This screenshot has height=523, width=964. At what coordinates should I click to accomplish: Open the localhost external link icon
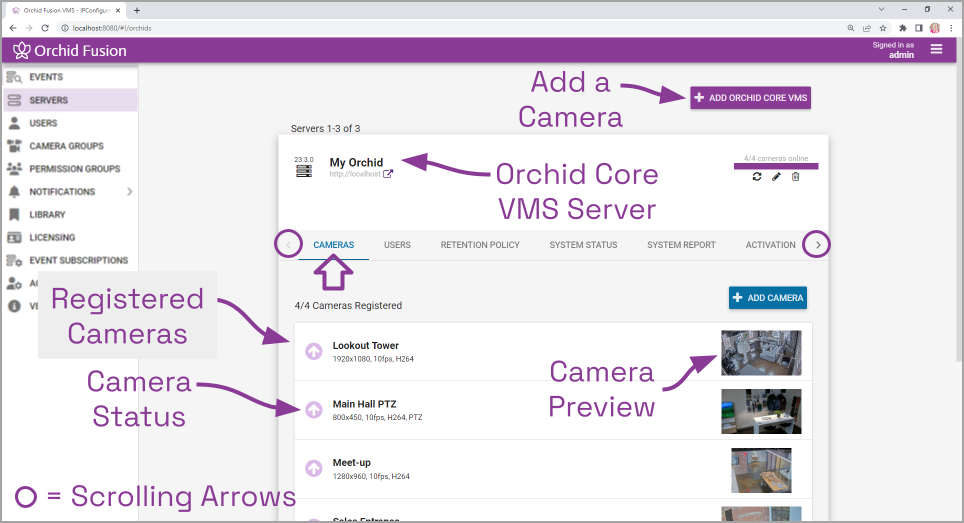tap(388, 174)
